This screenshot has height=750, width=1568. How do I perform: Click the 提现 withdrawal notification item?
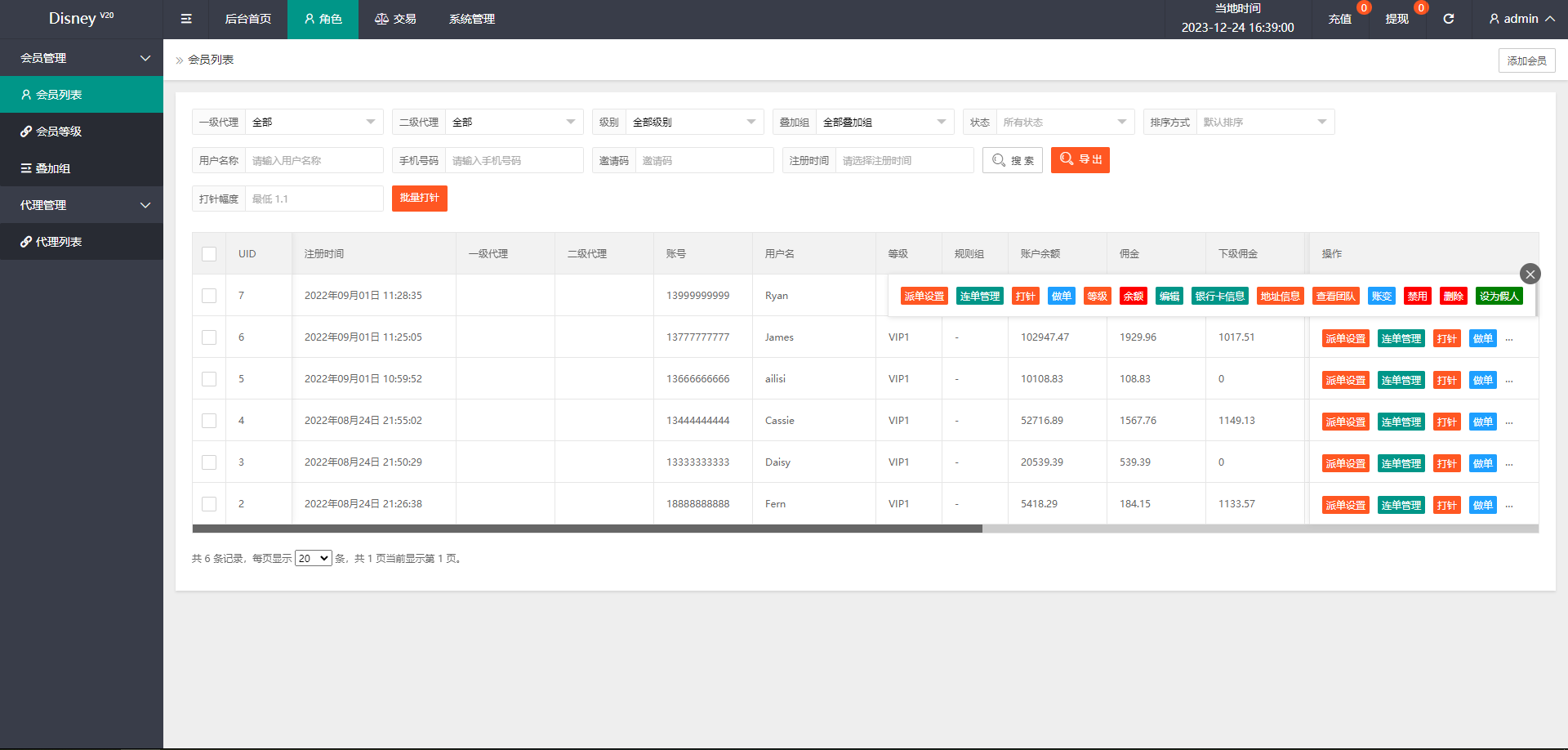click(x=1396, y=19)
